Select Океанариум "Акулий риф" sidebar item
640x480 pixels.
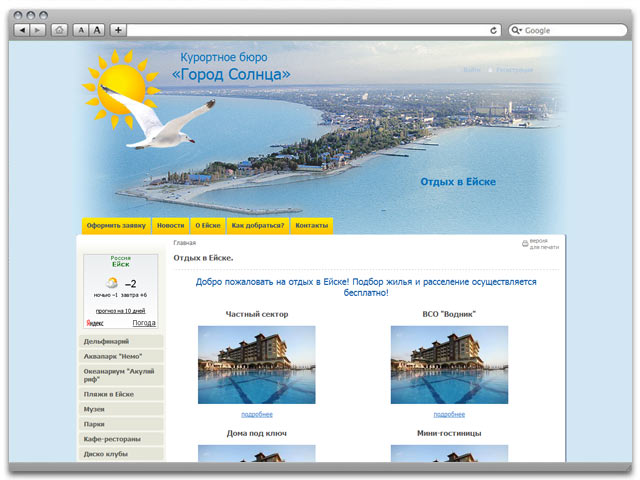click(121, 375)
